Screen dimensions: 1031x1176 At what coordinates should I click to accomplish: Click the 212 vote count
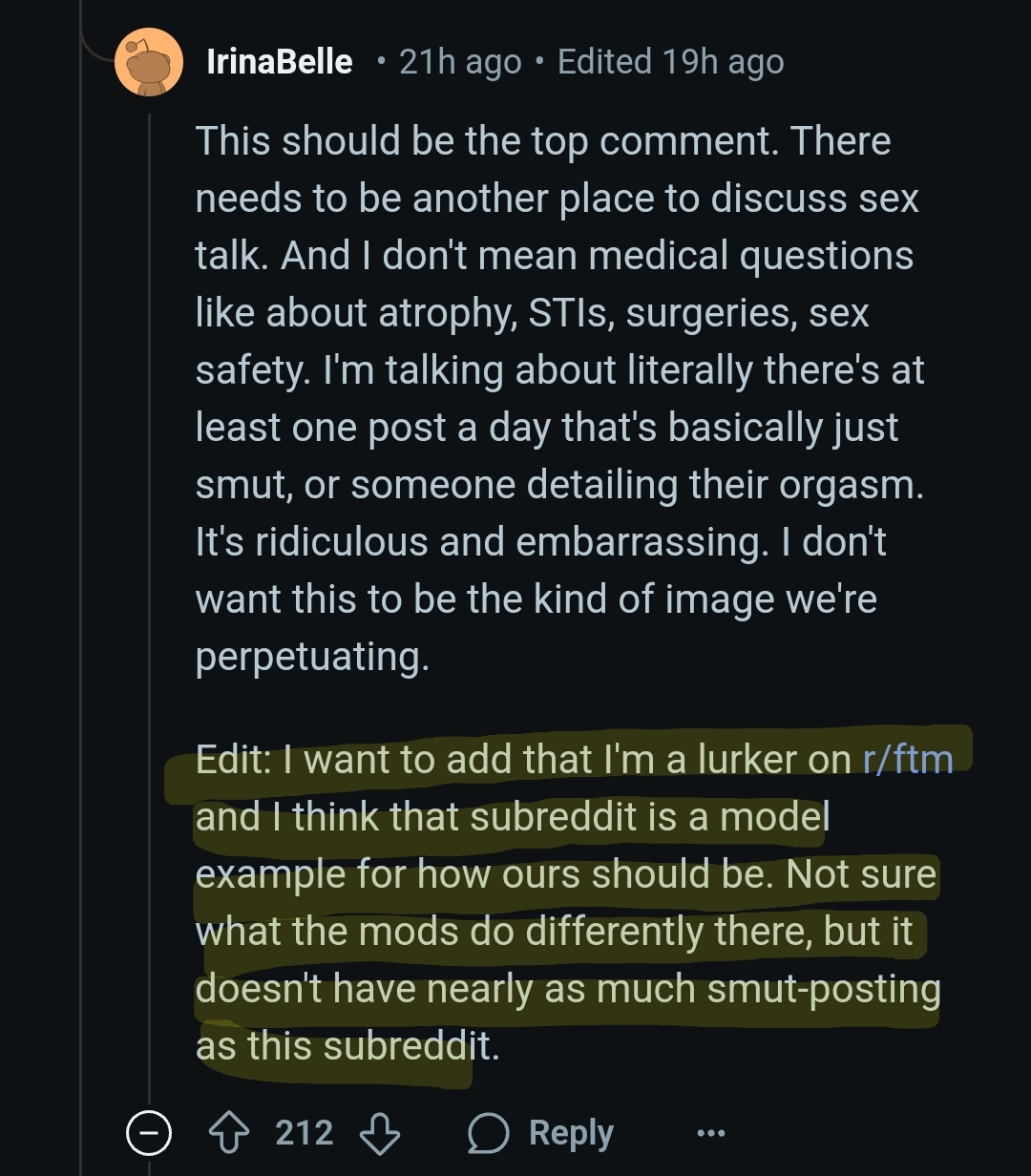(x=305, y=1133)
